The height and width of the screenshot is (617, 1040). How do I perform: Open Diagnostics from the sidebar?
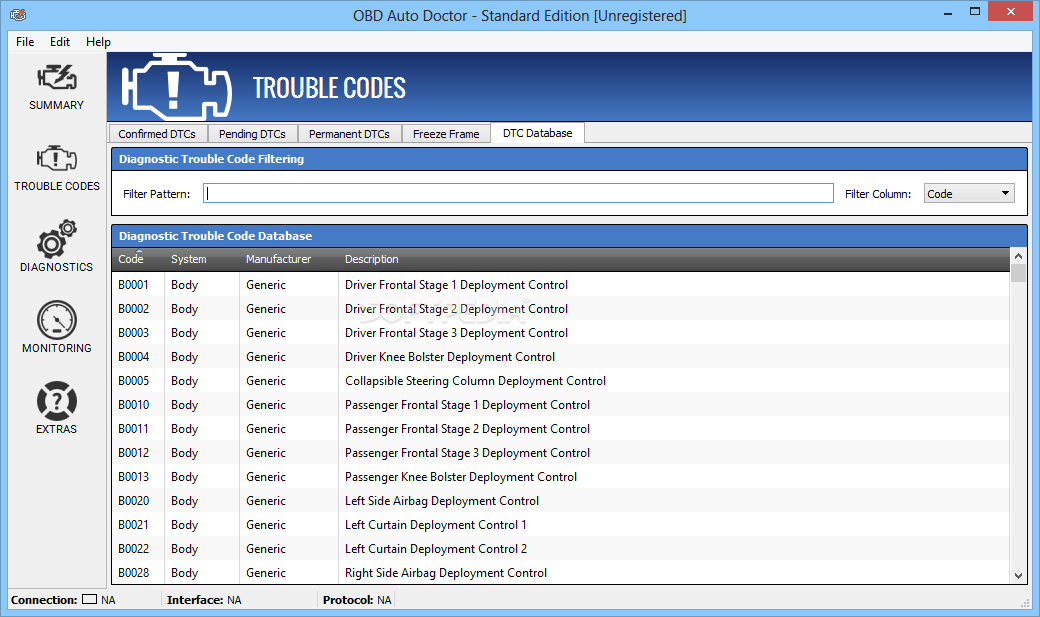click(56, 248)
